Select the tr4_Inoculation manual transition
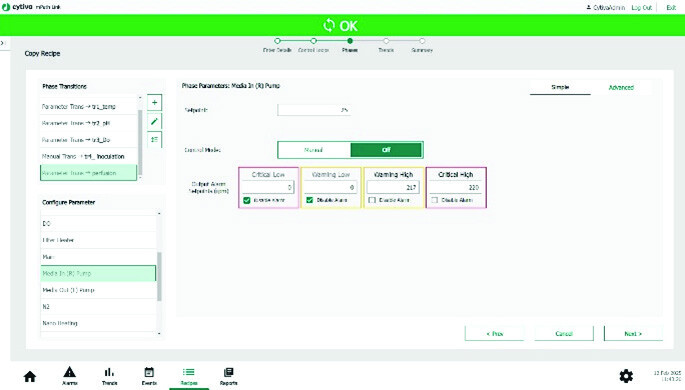 coord(89,156)
